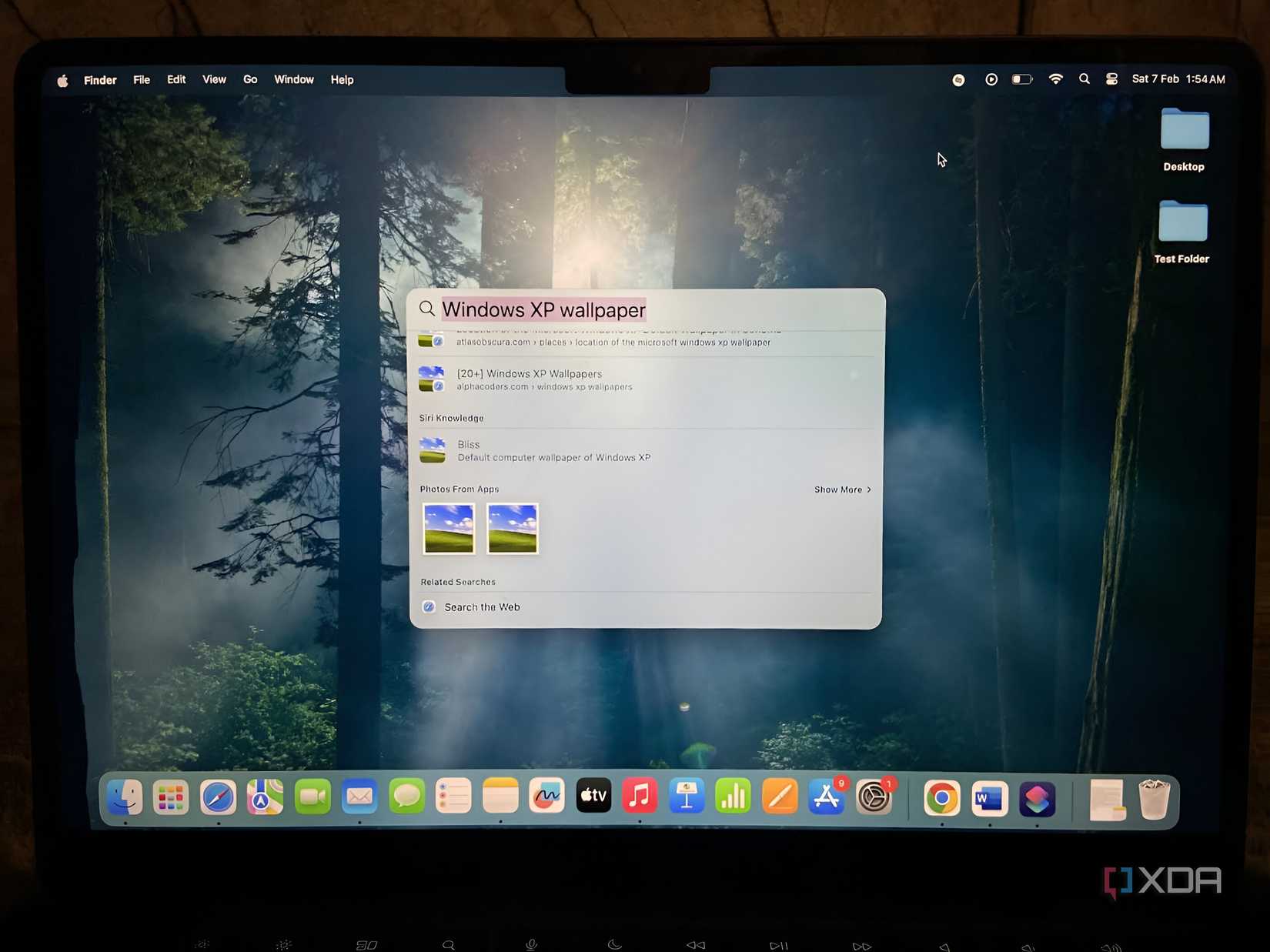The width and height of the screenshot is (1270, 952).
Task: Open Microsoft Word in the dock
Action: [990, 799]
